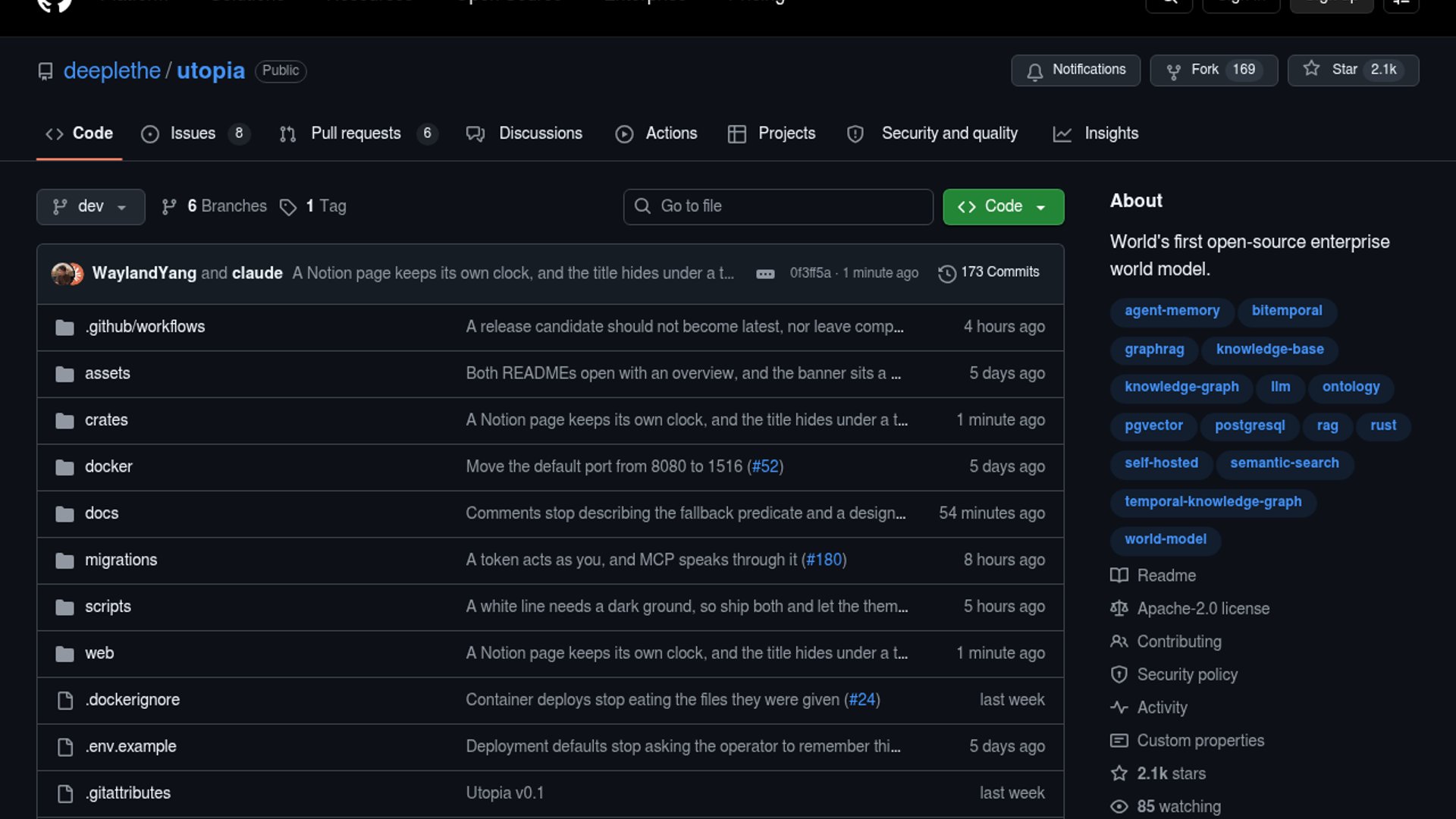
Task: Open the .github/workflows folder
Action: [x=145, y=327]
